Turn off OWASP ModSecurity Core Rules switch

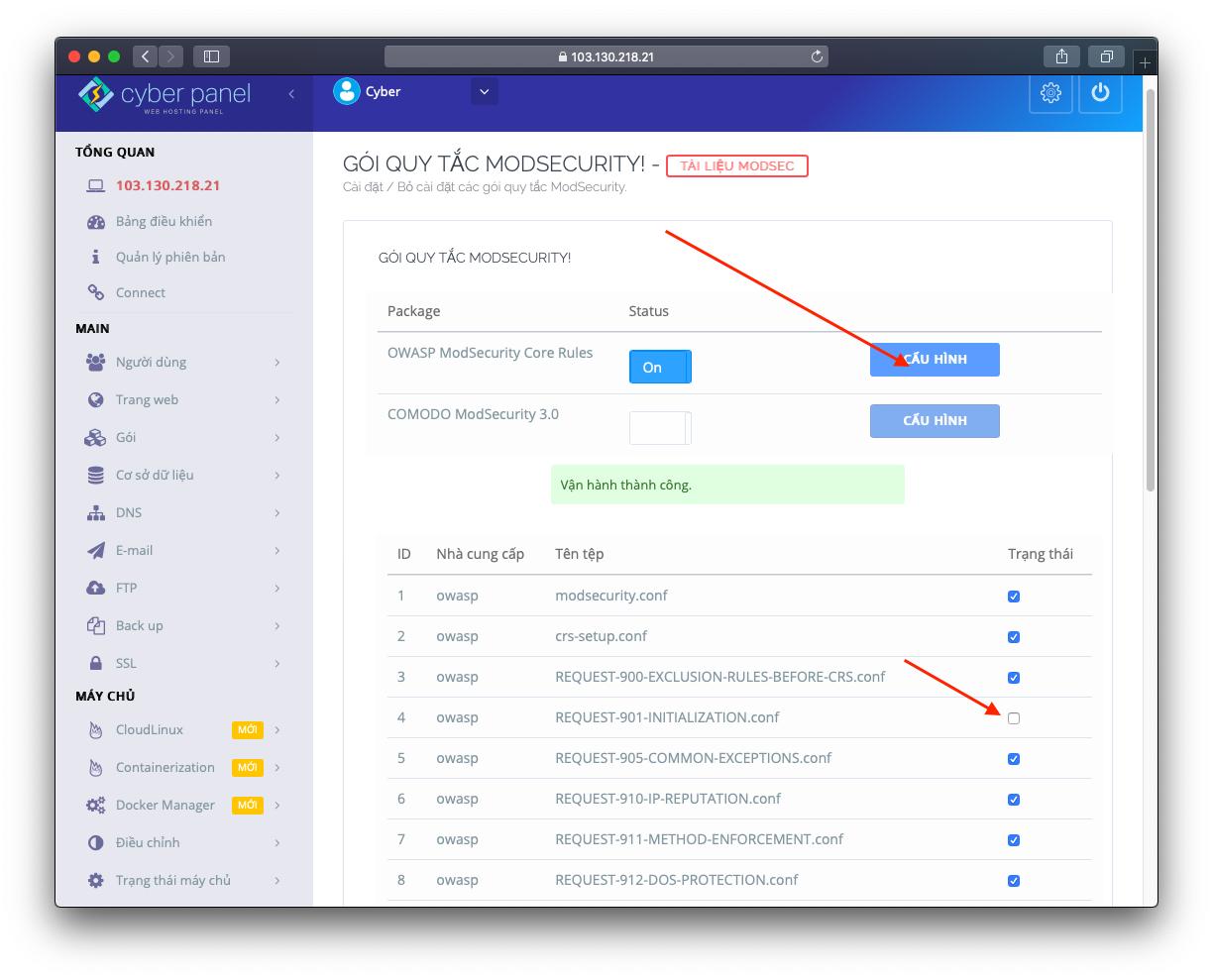coord(660,367)
